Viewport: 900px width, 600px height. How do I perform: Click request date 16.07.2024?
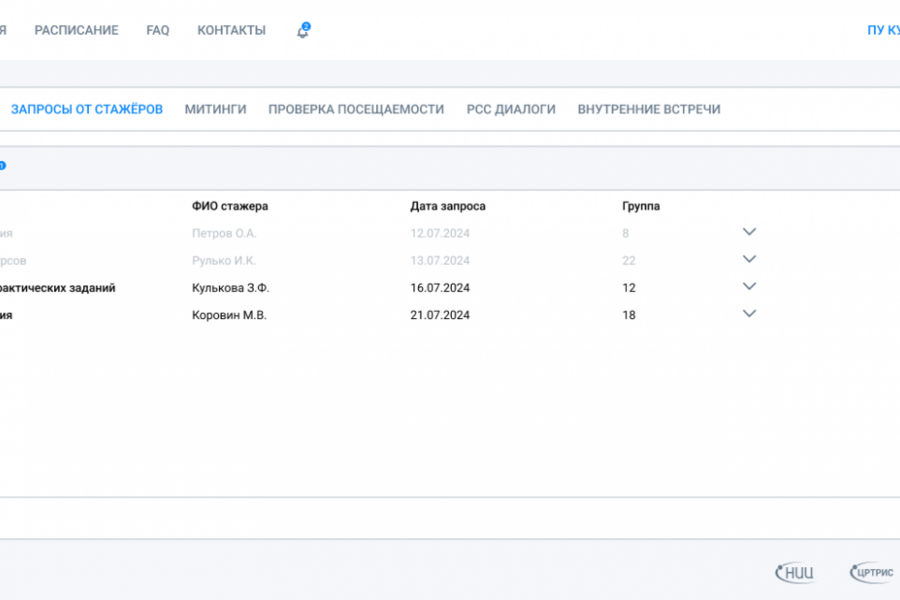440,288
